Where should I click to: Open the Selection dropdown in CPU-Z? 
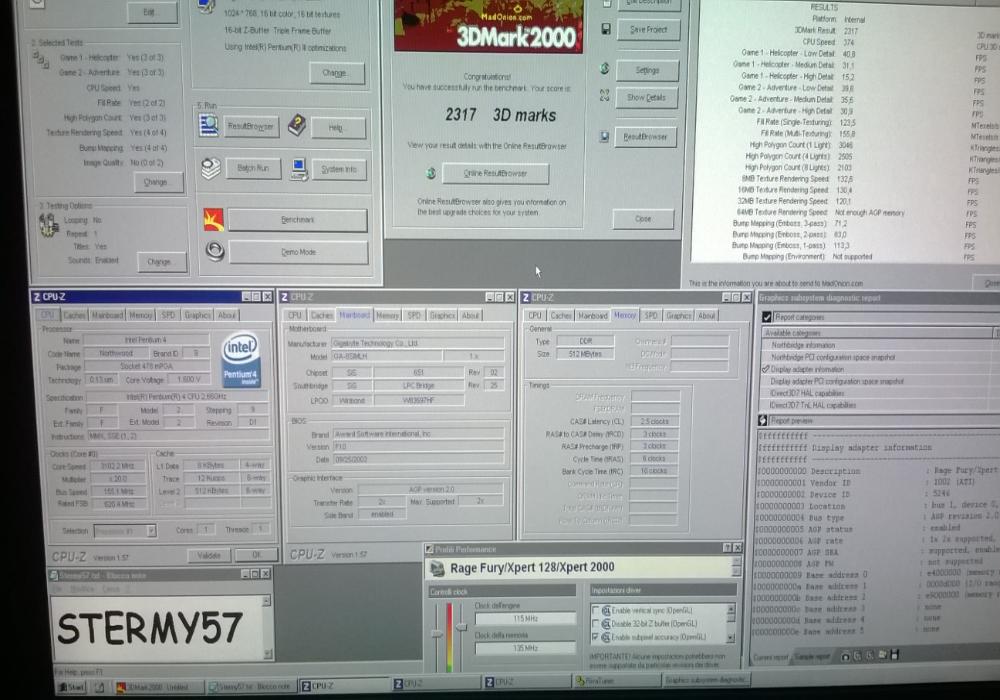(151, 530)
